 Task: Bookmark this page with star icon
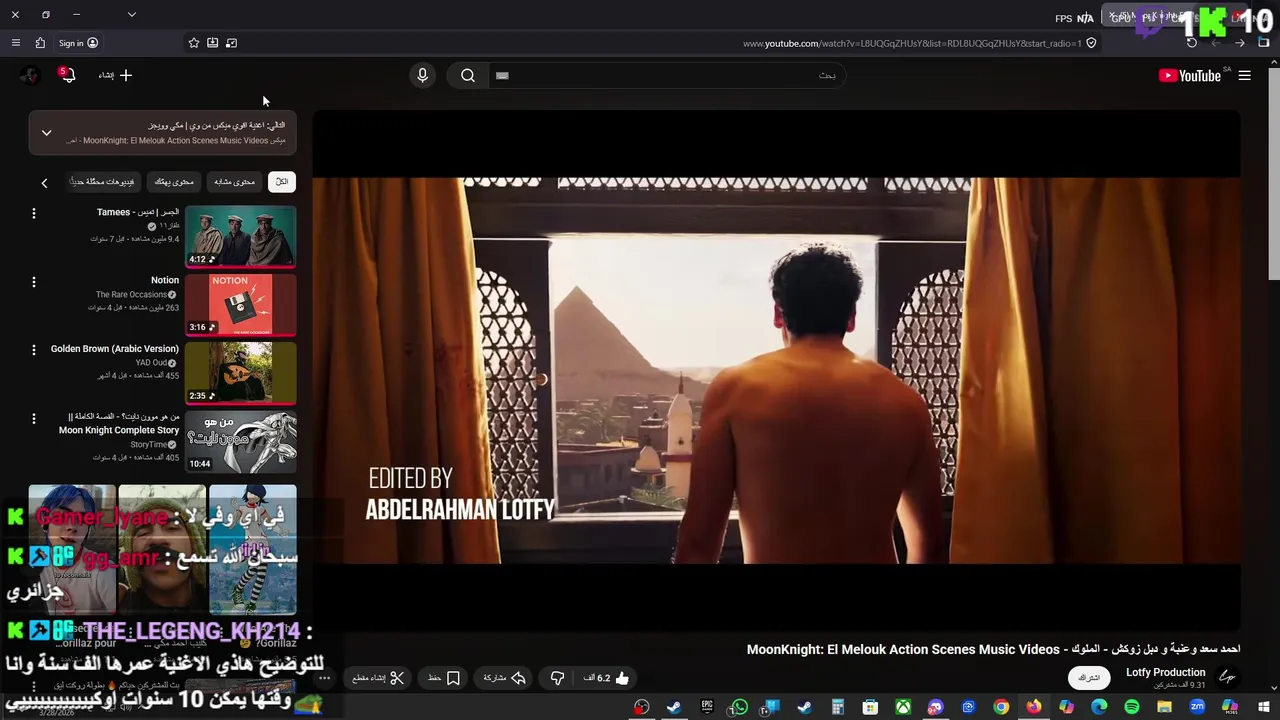tap(194, 43)
